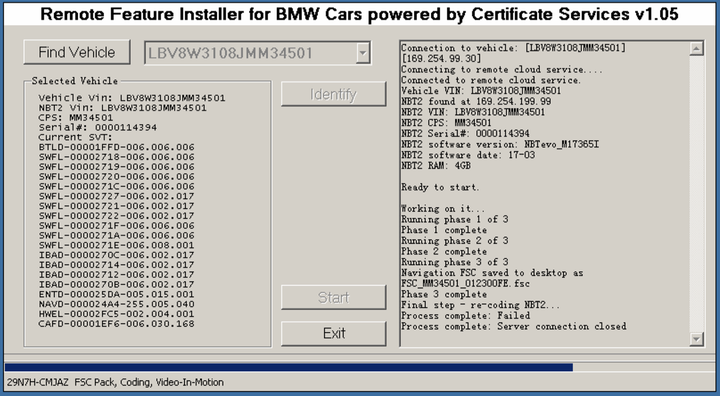The height and width of the screenshot is (396, 720).
Task: Click the 'Working on it...' log line
Action: (443, 209)
